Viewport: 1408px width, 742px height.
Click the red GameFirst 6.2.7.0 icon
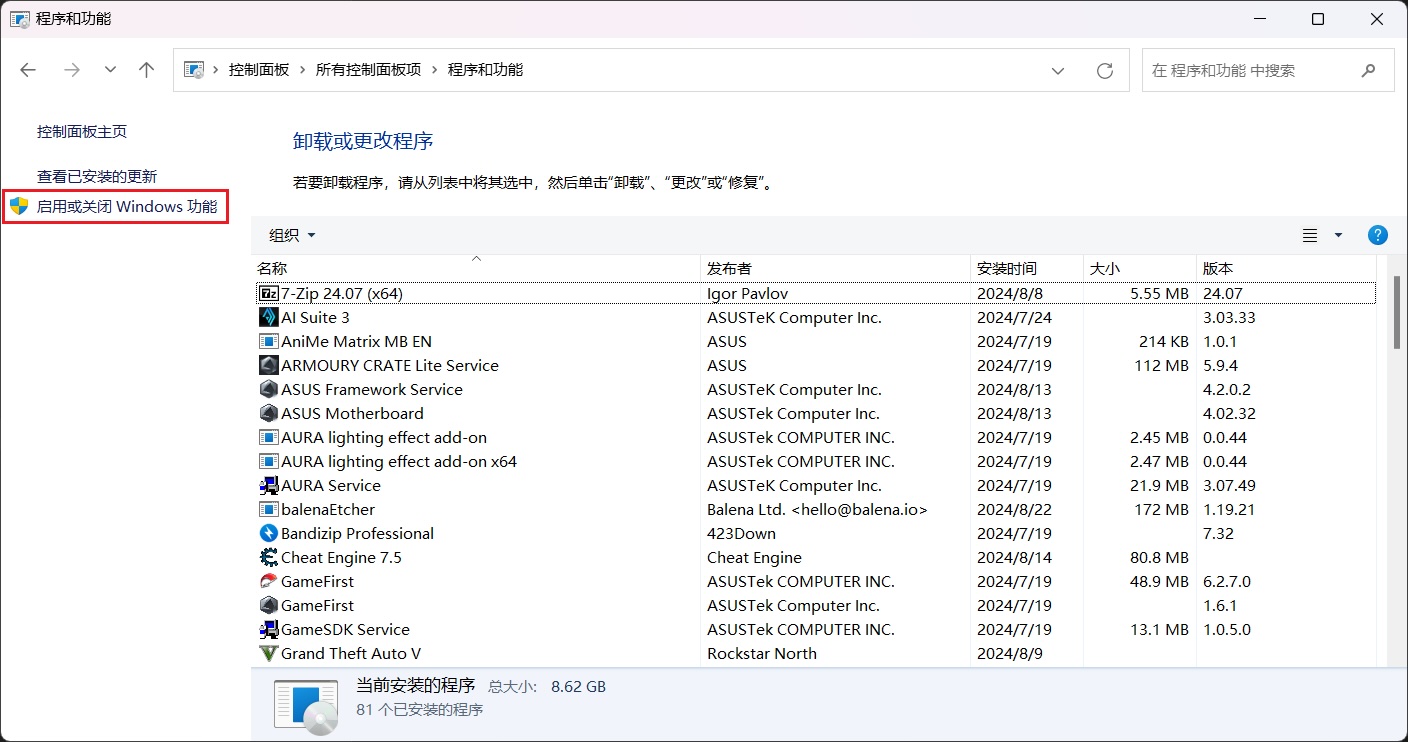[268, 581]
